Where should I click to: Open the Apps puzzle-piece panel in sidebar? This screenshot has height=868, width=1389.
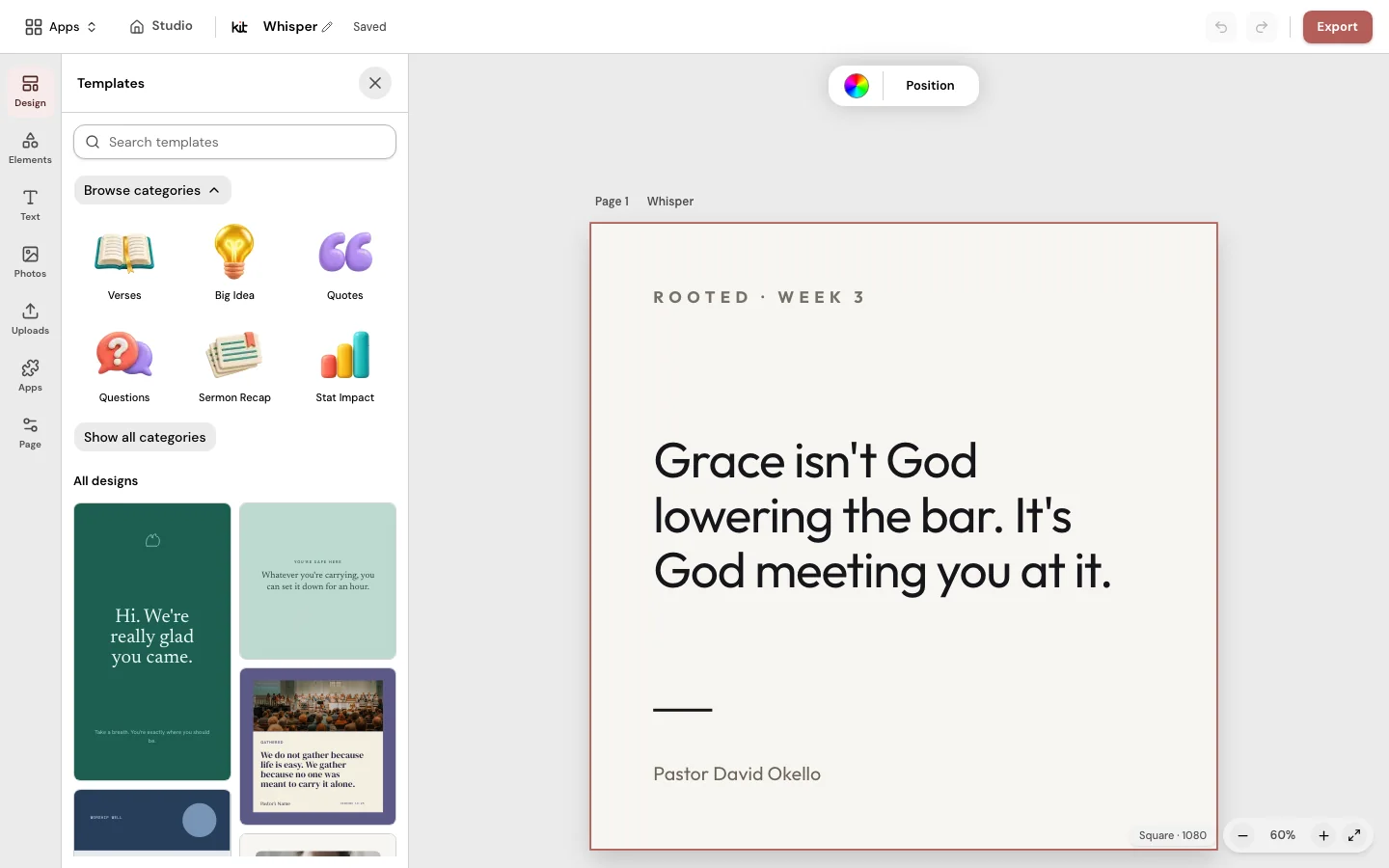[30, 375]
